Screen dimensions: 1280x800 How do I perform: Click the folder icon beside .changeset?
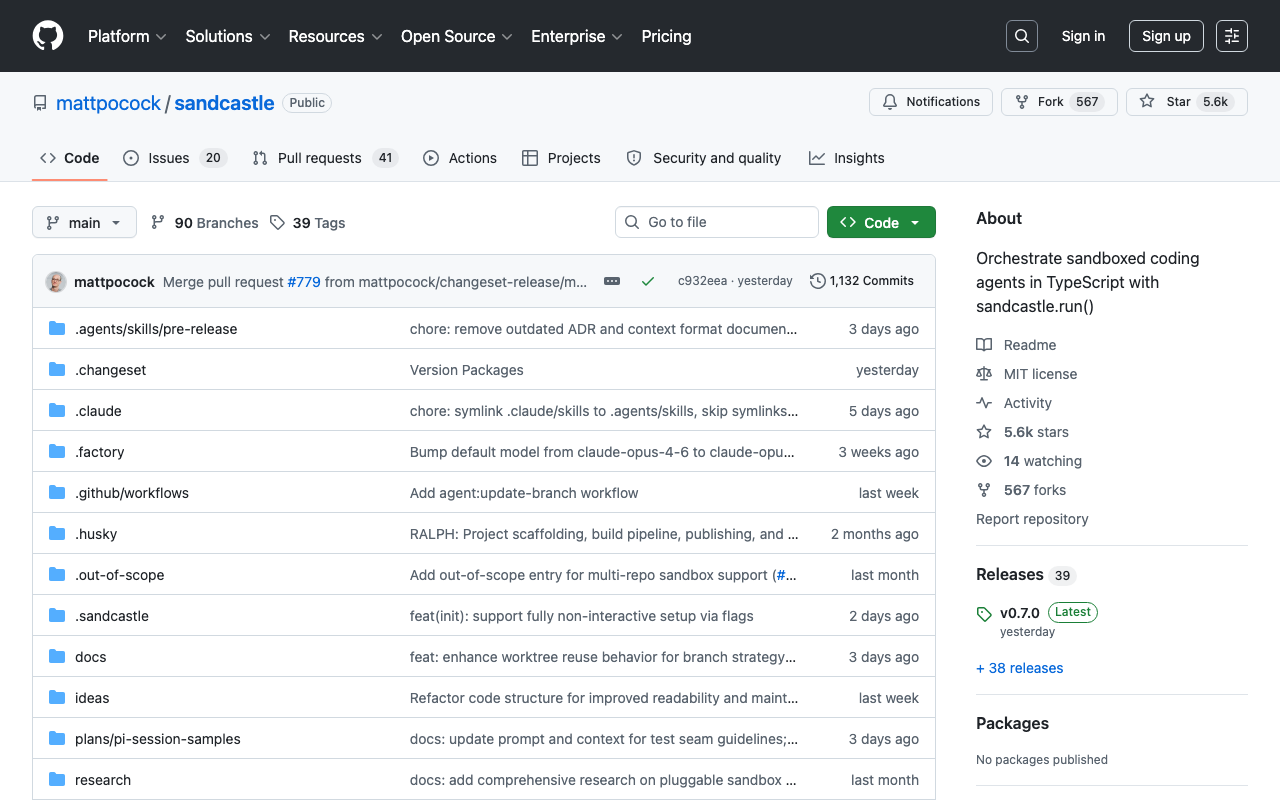(57, 370)
